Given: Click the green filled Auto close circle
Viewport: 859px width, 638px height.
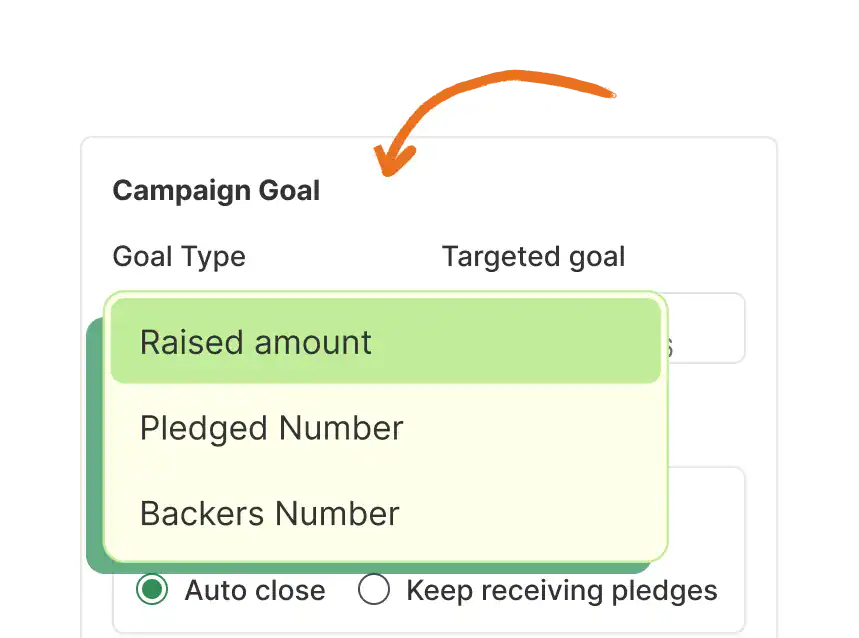Looking at the screenshot, I should coord(152,590).
